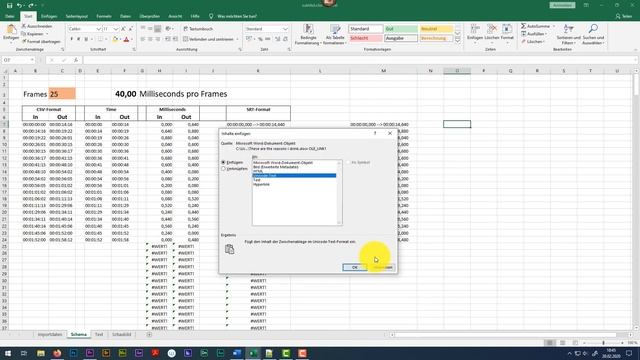Open the ribbon Löschen clear dropdown
The height and width of the screenshot is (360, 640).
click(x=534, y=42)
